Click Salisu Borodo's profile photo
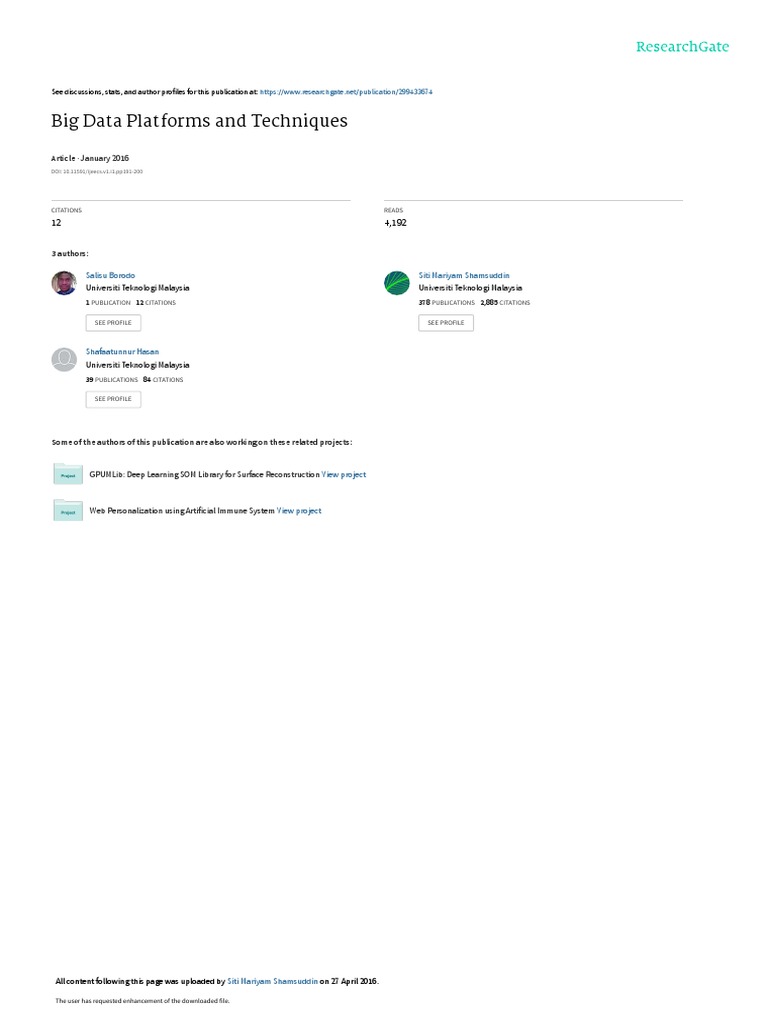Image resolution: width=768 pixels, height=1024 pixels. (x=64, y=283)
